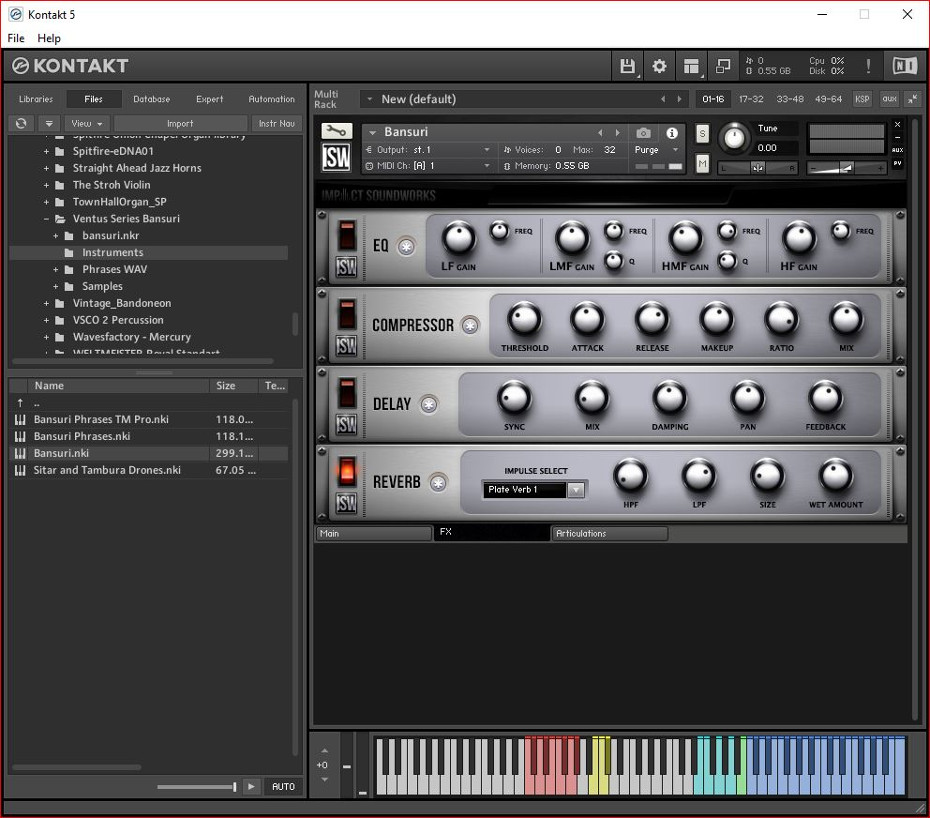The height and width of the screenshot is (818, 930).
Task: Open the Help menu
Action: [x=49, y=38]
